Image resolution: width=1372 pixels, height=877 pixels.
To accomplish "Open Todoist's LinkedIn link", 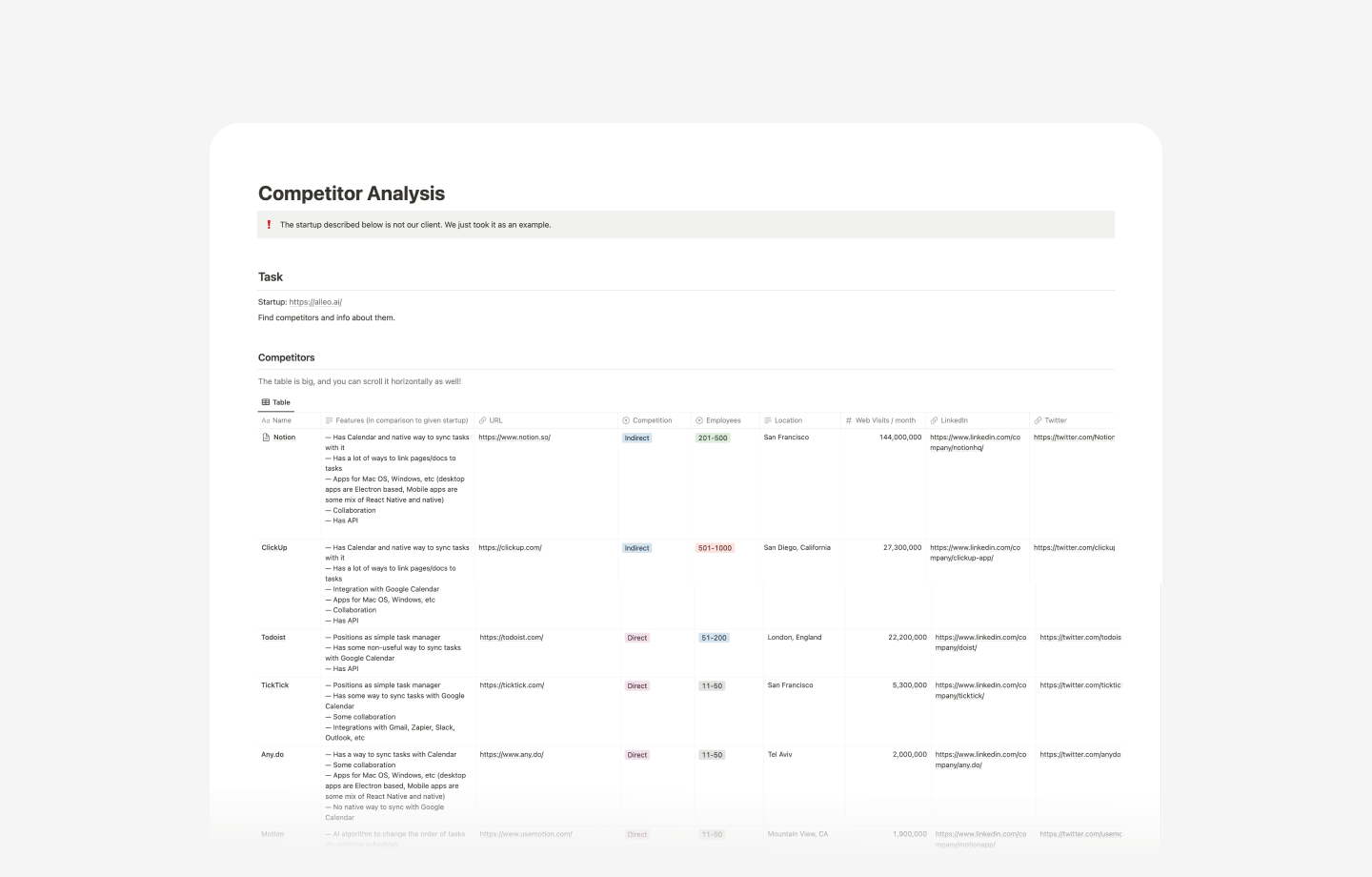I will tap(980, 642).
